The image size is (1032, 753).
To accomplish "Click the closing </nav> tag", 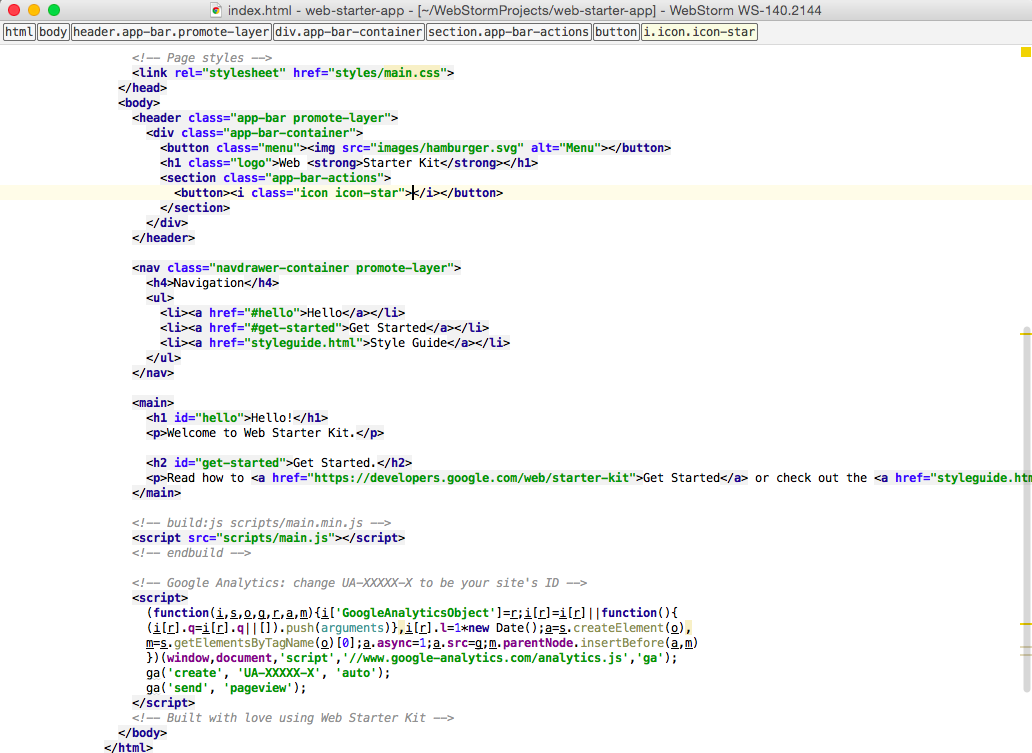I will coord(153,373).
